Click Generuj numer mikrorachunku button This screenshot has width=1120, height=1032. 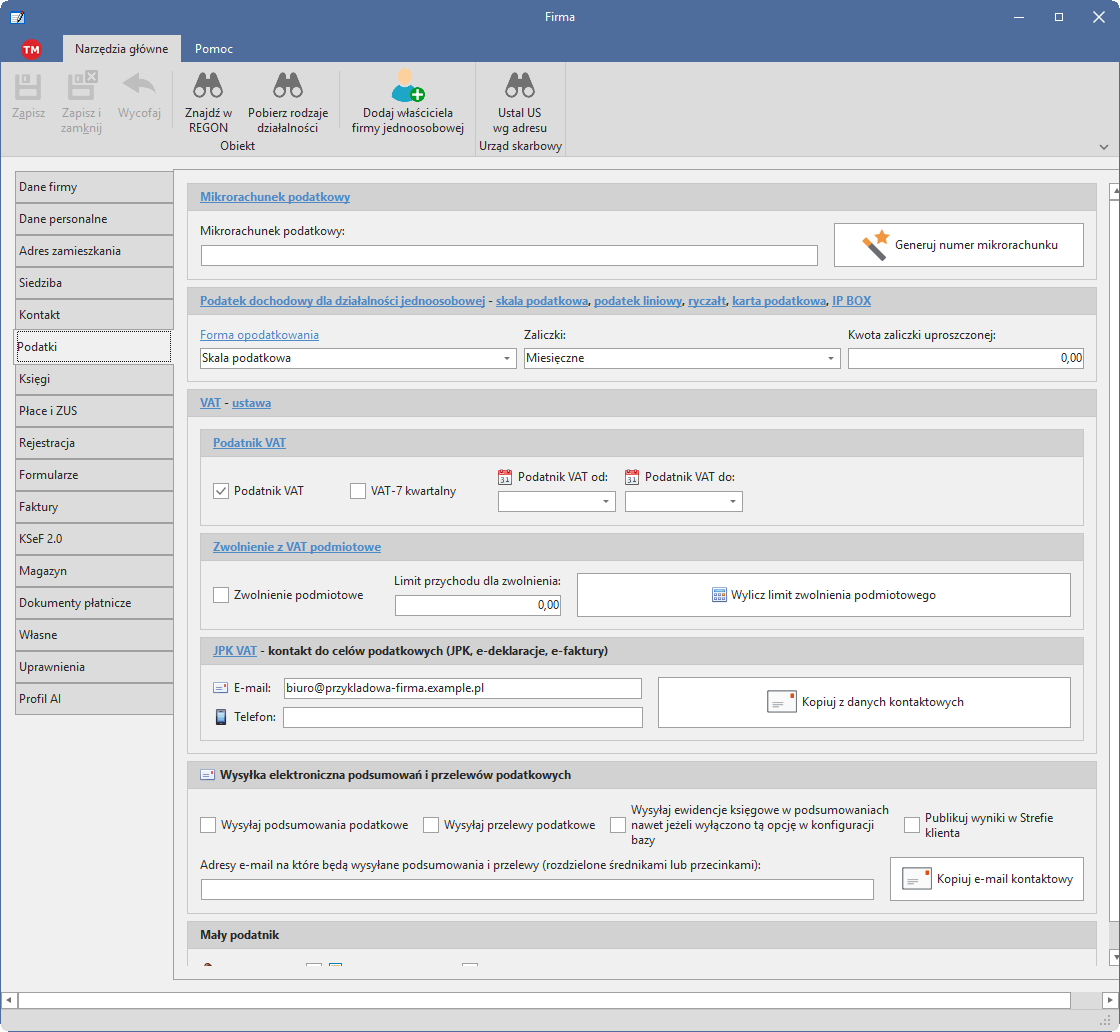coord(959,245)
